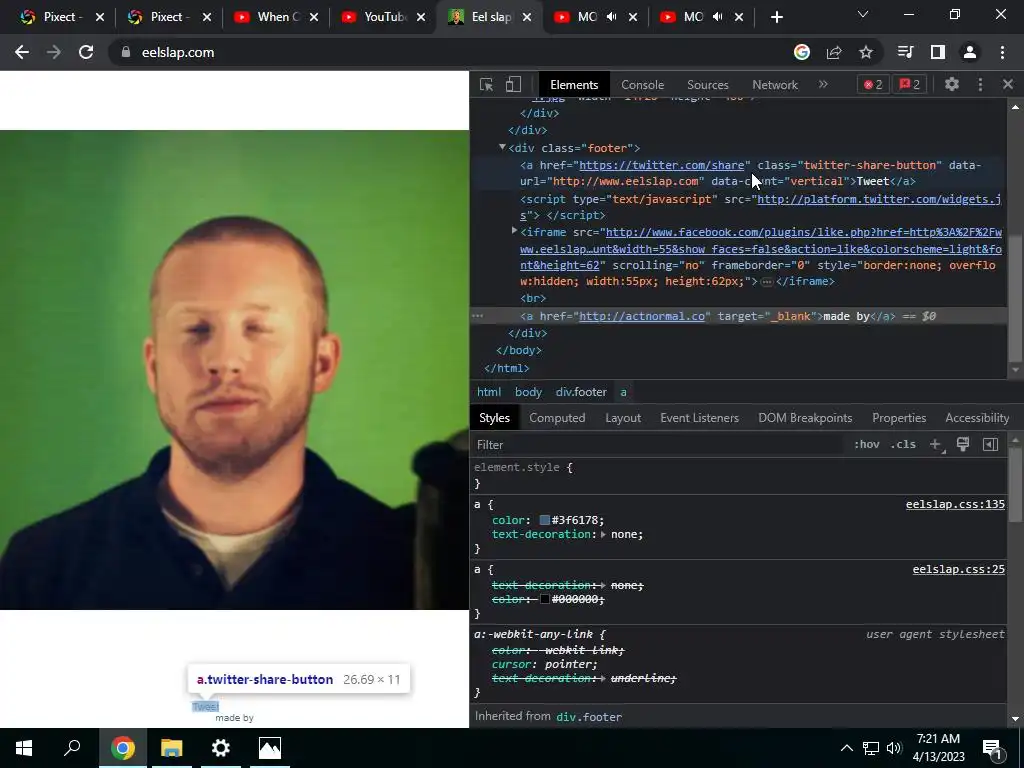Follow platform.twitter.com widgets script link

(x=879, y=199)
